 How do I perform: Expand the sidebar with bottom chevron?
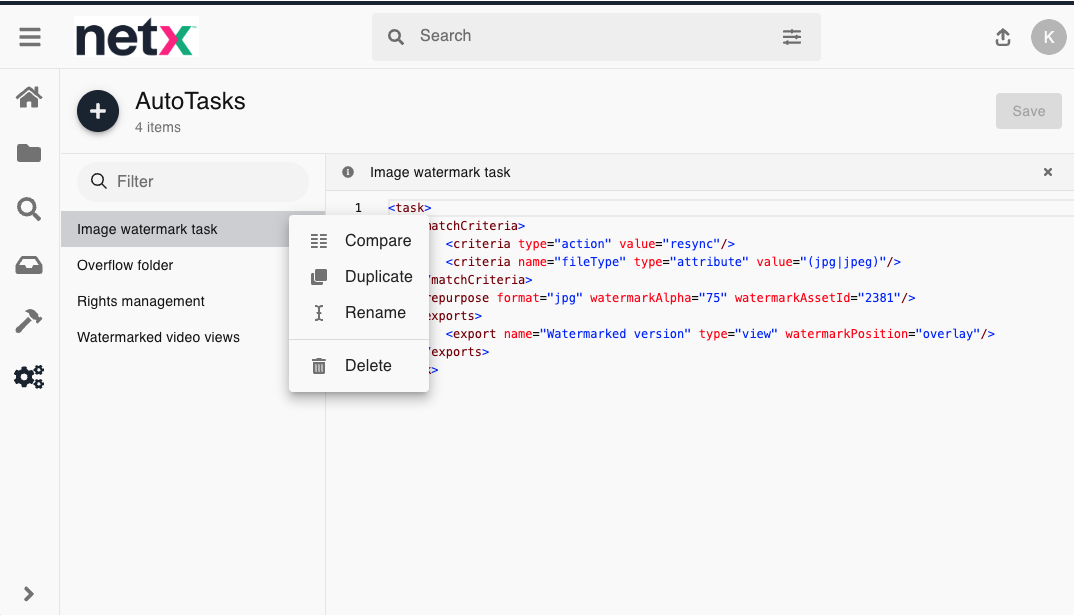pyautogui.click(x=29, y=594)
